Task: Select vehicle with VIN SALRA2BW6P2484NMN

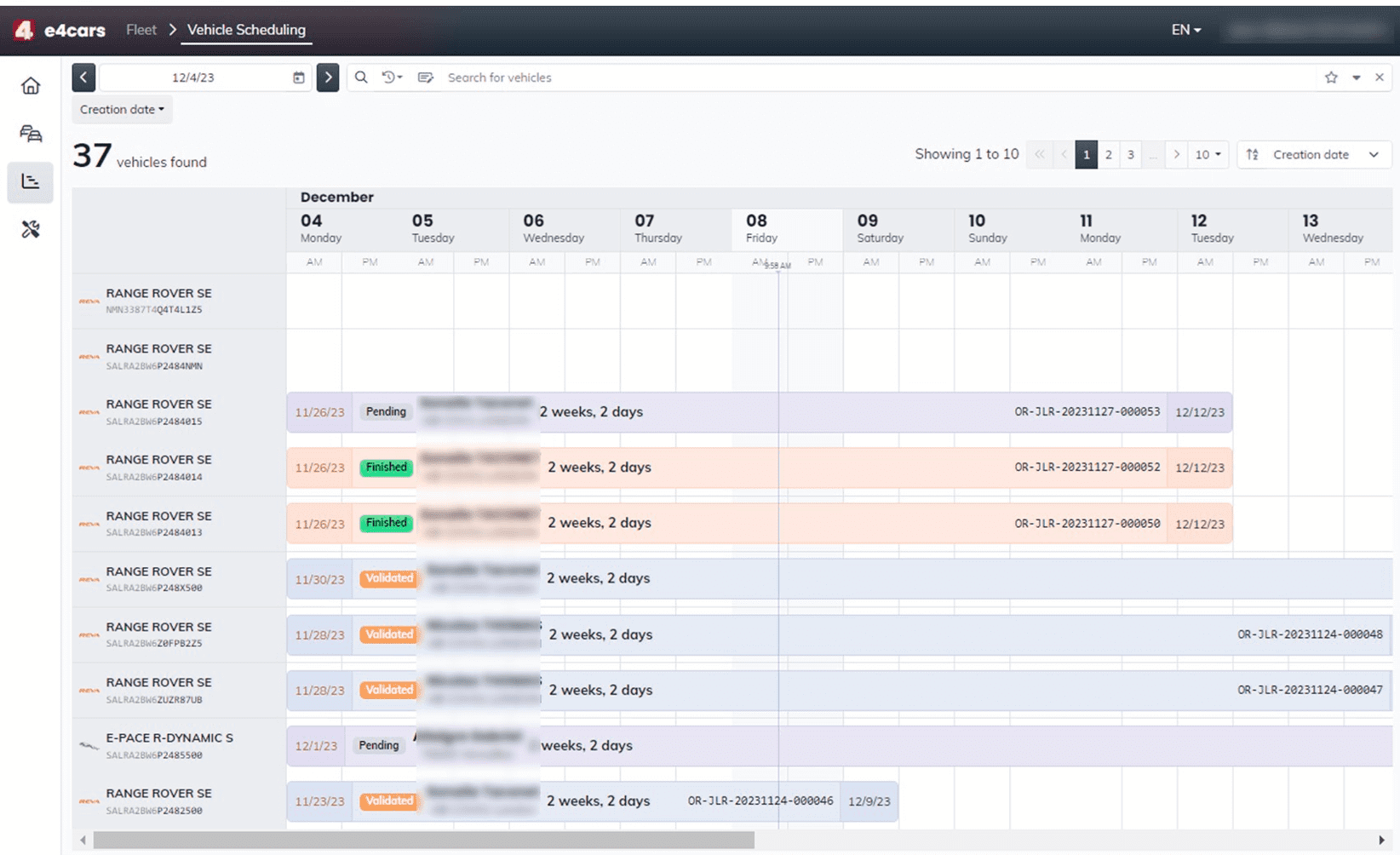Action: [x=179, y=357]
